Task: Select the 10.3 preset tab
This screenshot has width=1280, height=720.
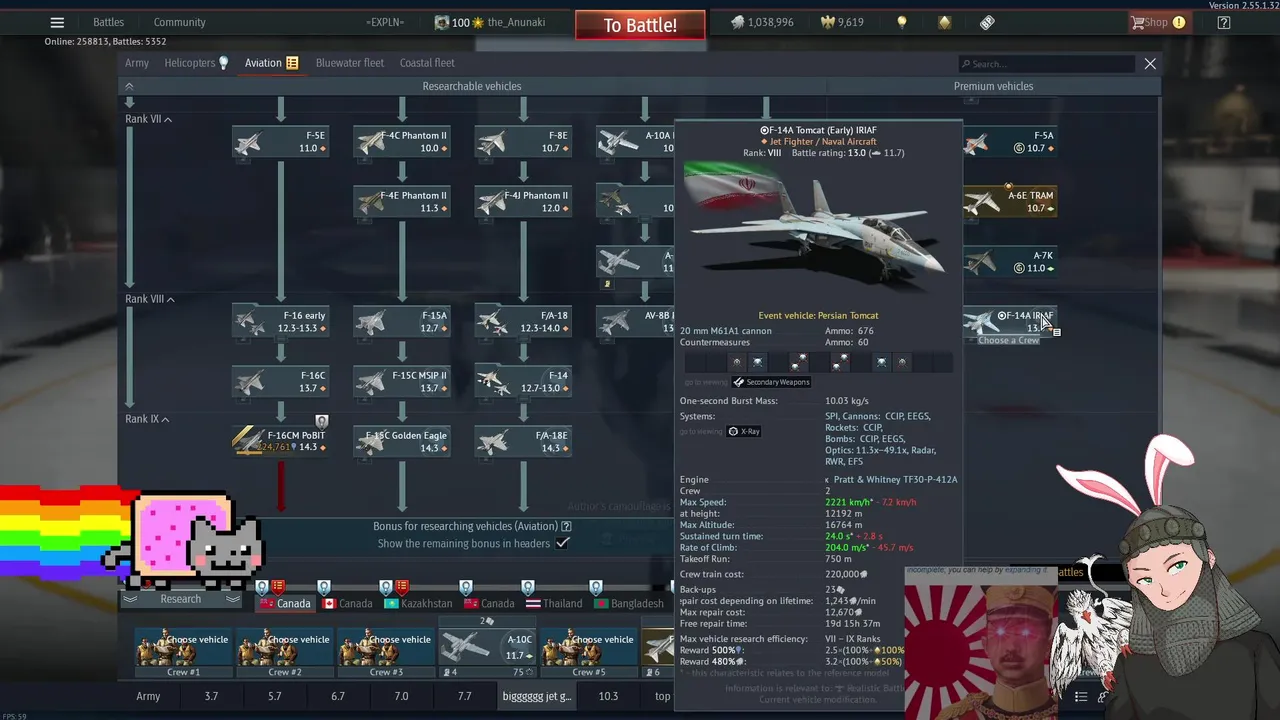Action: point(608,696)
